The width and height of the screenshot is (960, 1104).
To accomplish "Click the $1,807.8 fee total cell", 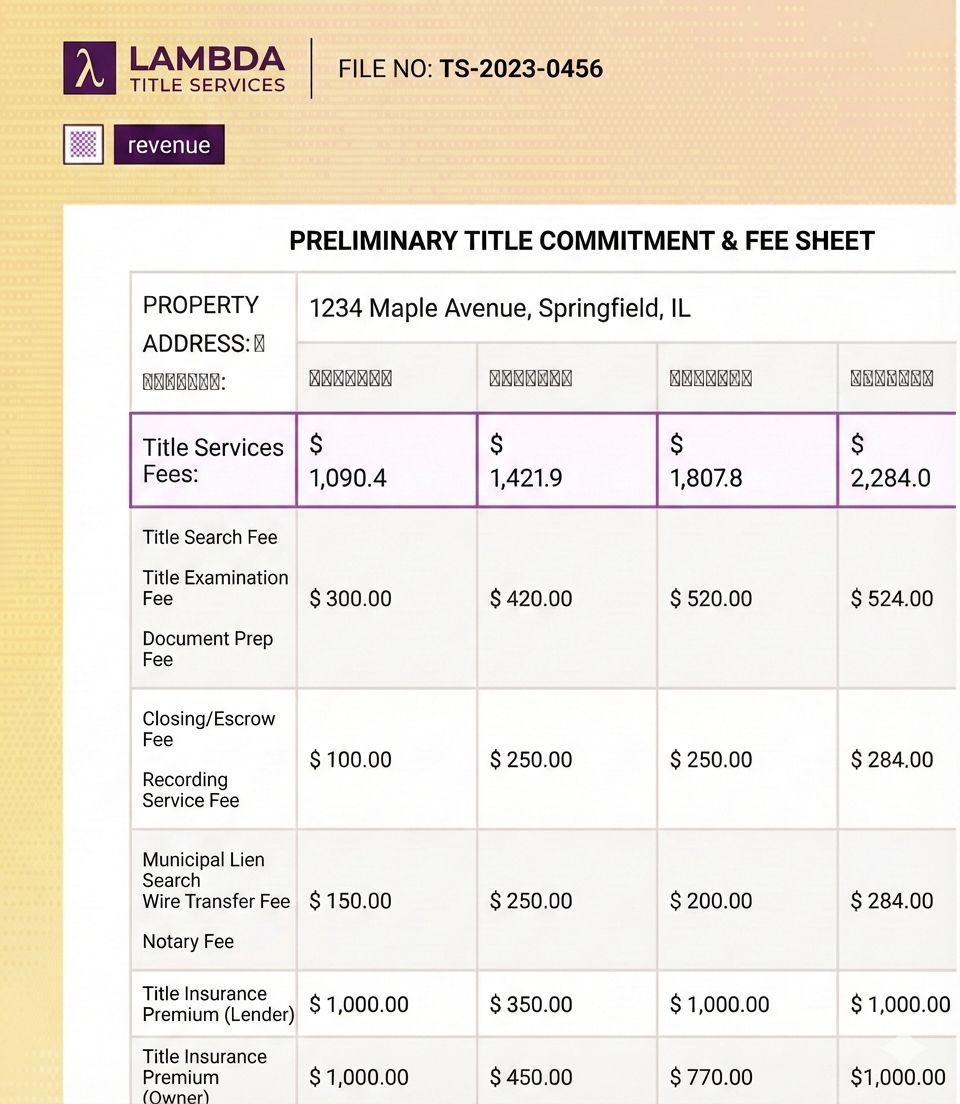I will [746, 460].
